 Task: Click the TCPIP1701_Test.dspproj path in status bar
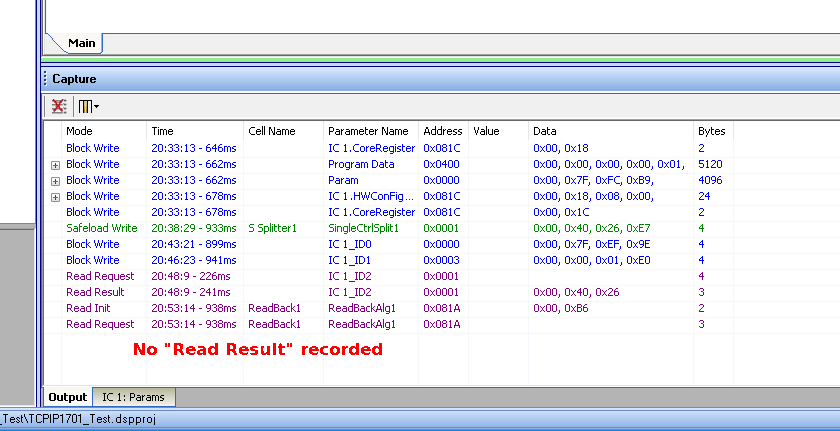pyautogui.click(x=78, y=419)
